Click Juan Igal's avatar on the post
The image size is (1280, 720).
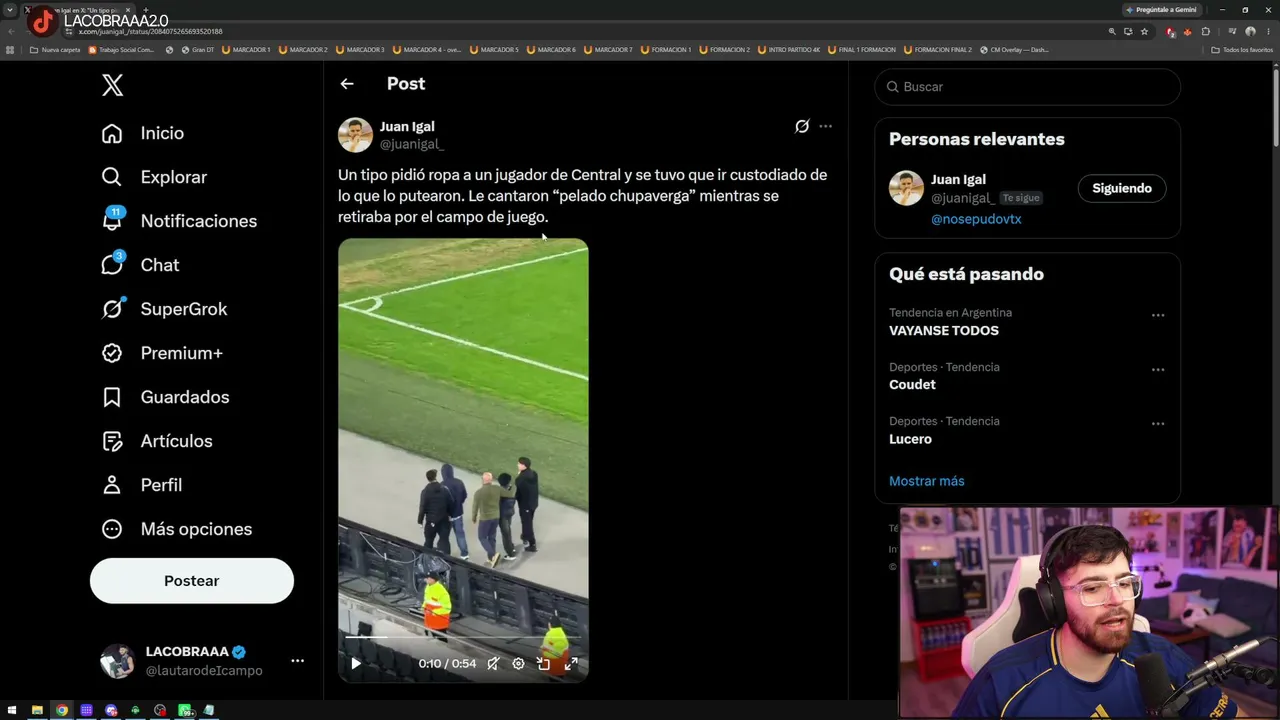tap(355, 135)
